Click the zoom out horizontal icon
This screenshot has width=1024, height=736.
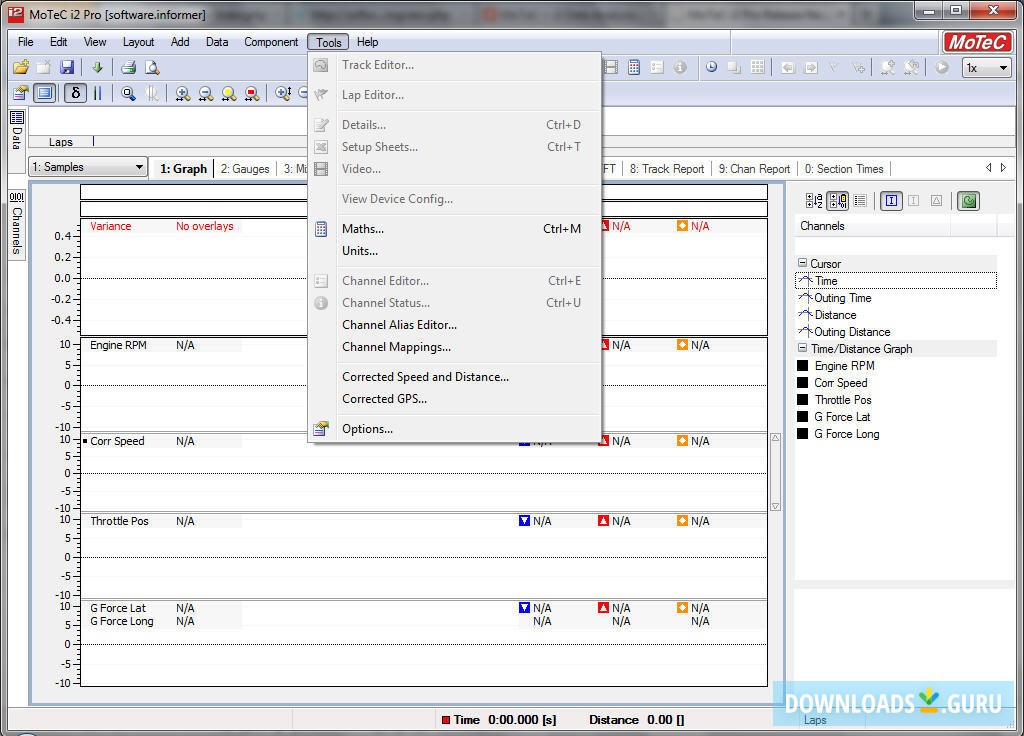[x=206, y=93]
